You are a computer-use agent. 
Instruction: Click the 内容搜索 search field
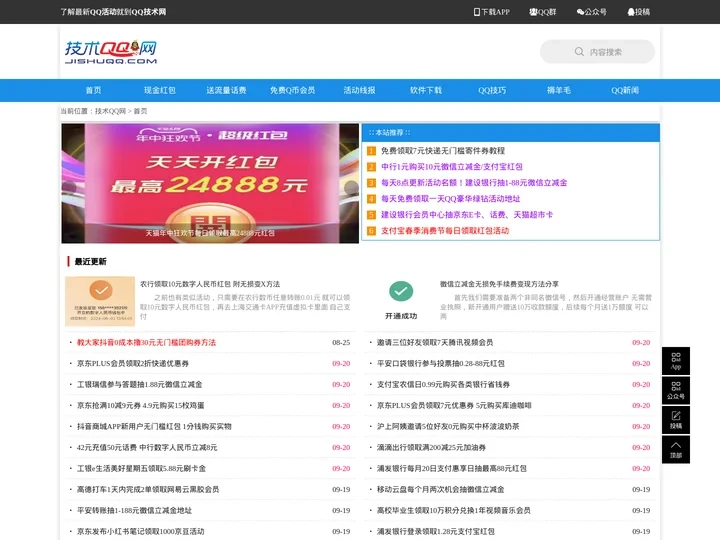[597, 52]
